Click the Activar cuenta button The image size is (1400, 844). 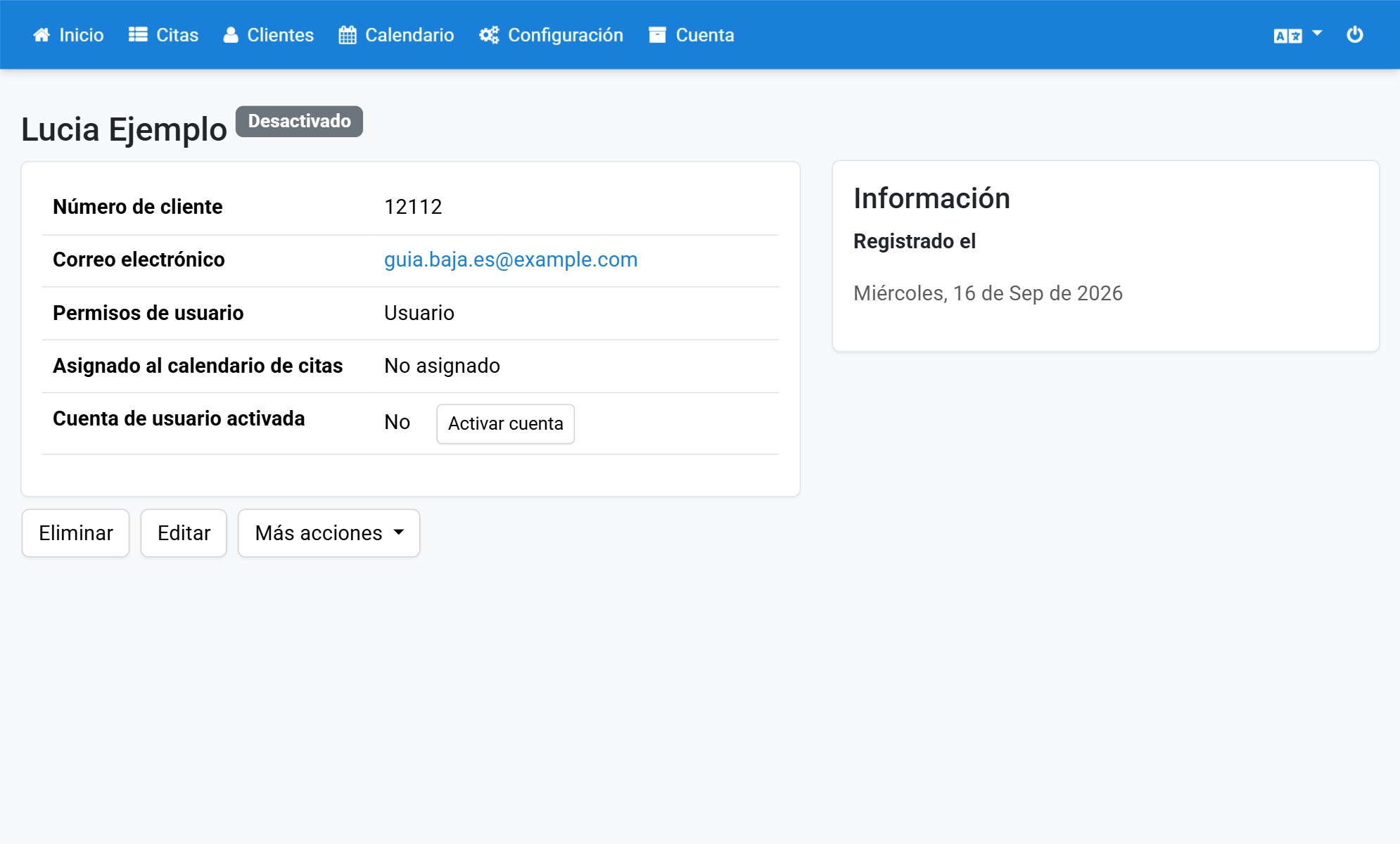[x=505, y=423]
